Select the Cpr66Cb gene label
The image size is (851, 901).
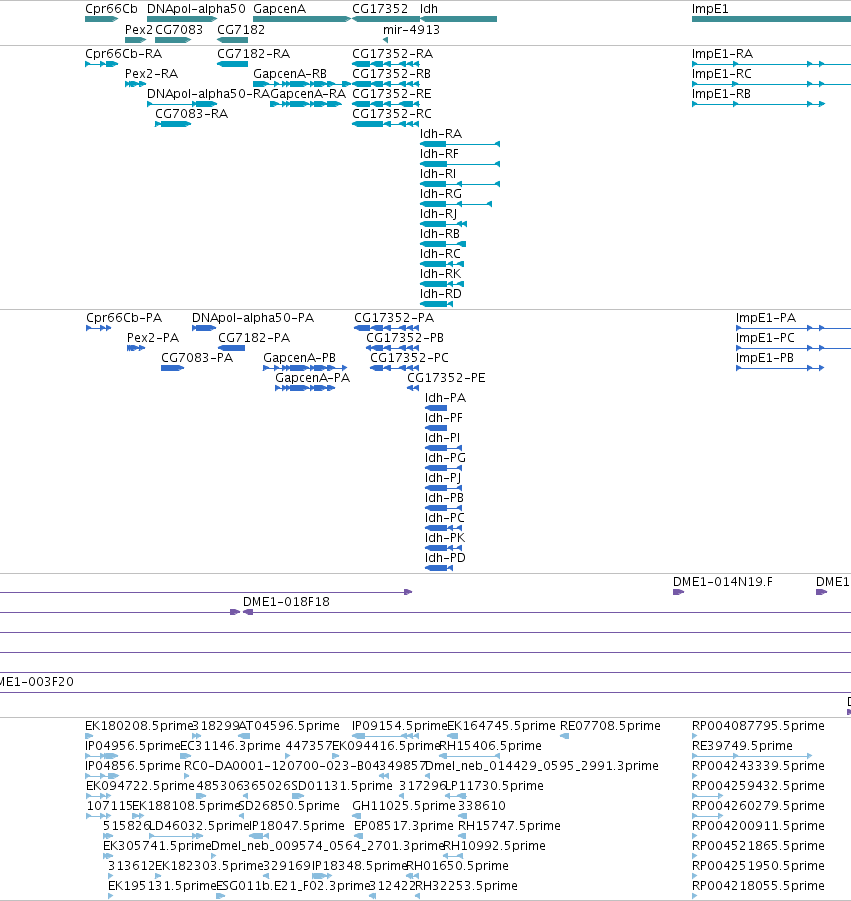point(111,9)
